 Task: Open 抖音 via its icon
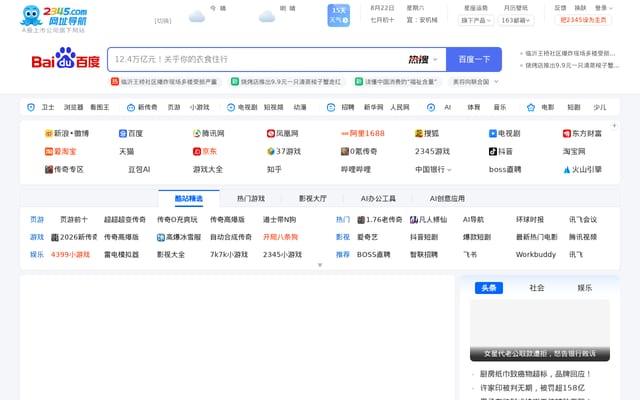[x=493, y=151]
